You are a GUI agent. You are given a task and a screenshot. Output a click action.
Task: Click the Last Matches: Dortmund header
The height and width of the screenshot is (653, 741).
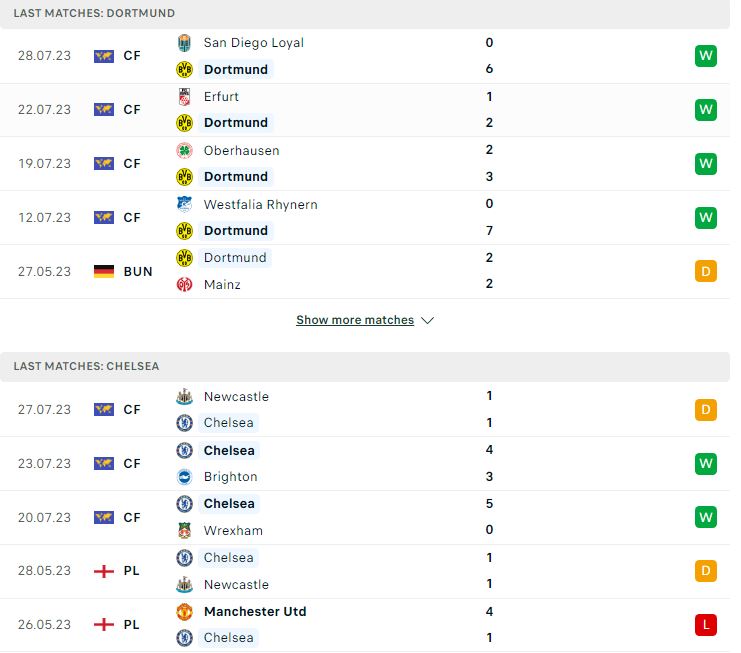coord(365,14)
